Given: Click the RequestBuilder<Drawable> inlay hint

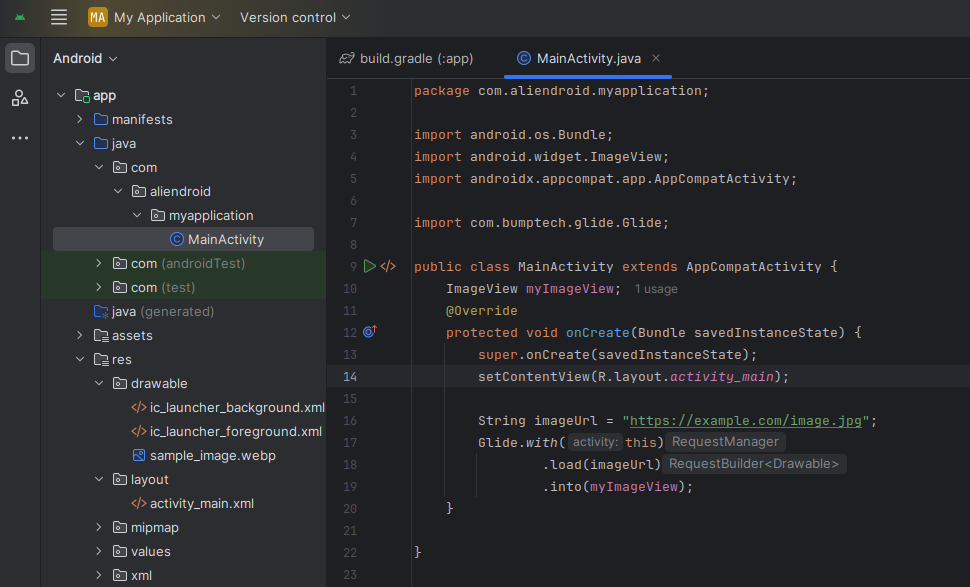Looking at the screenshot, I should click(x=753, y=464).
